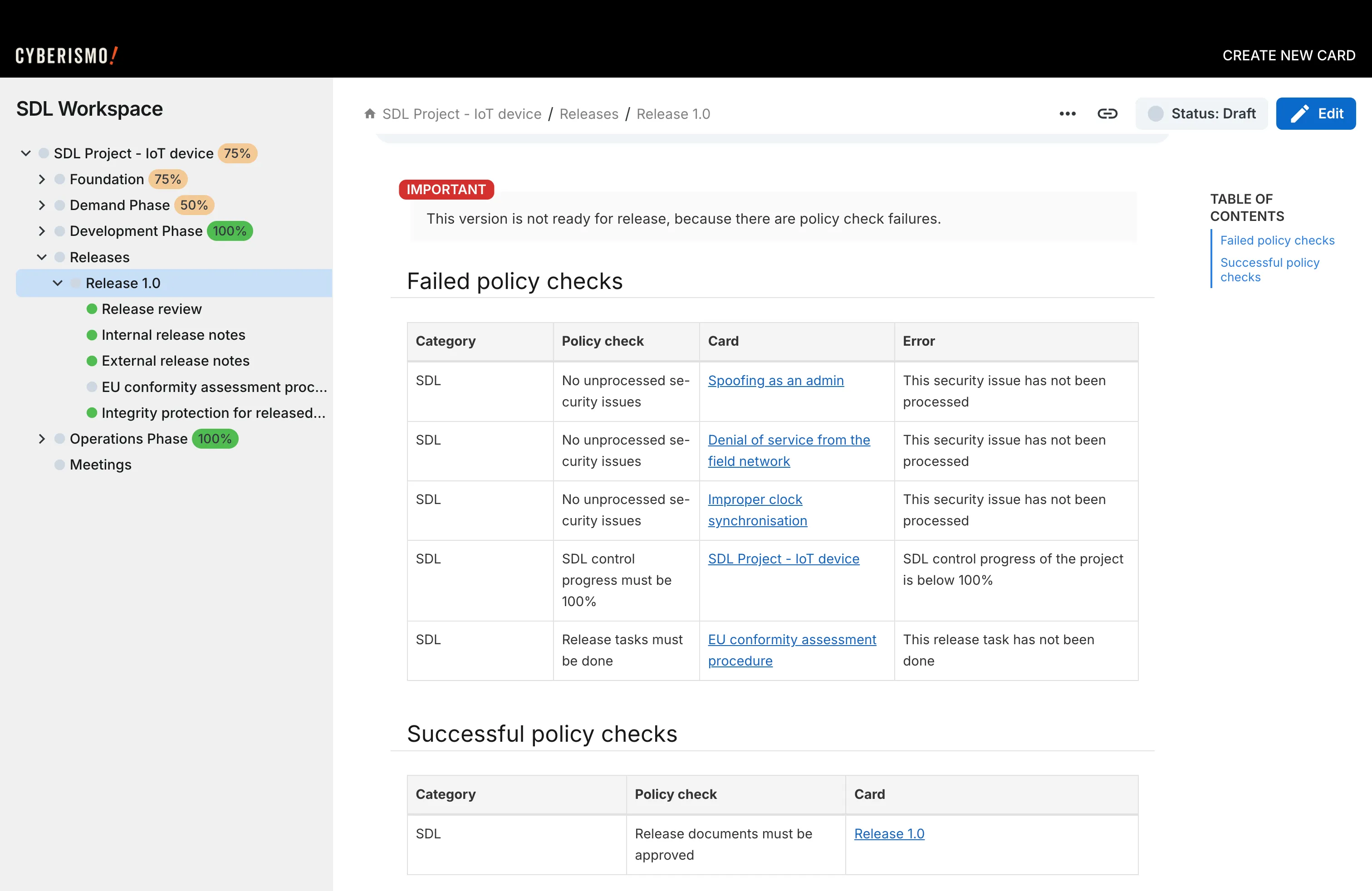Open EU conformity assessment proc... tree item

pos(215,387)
